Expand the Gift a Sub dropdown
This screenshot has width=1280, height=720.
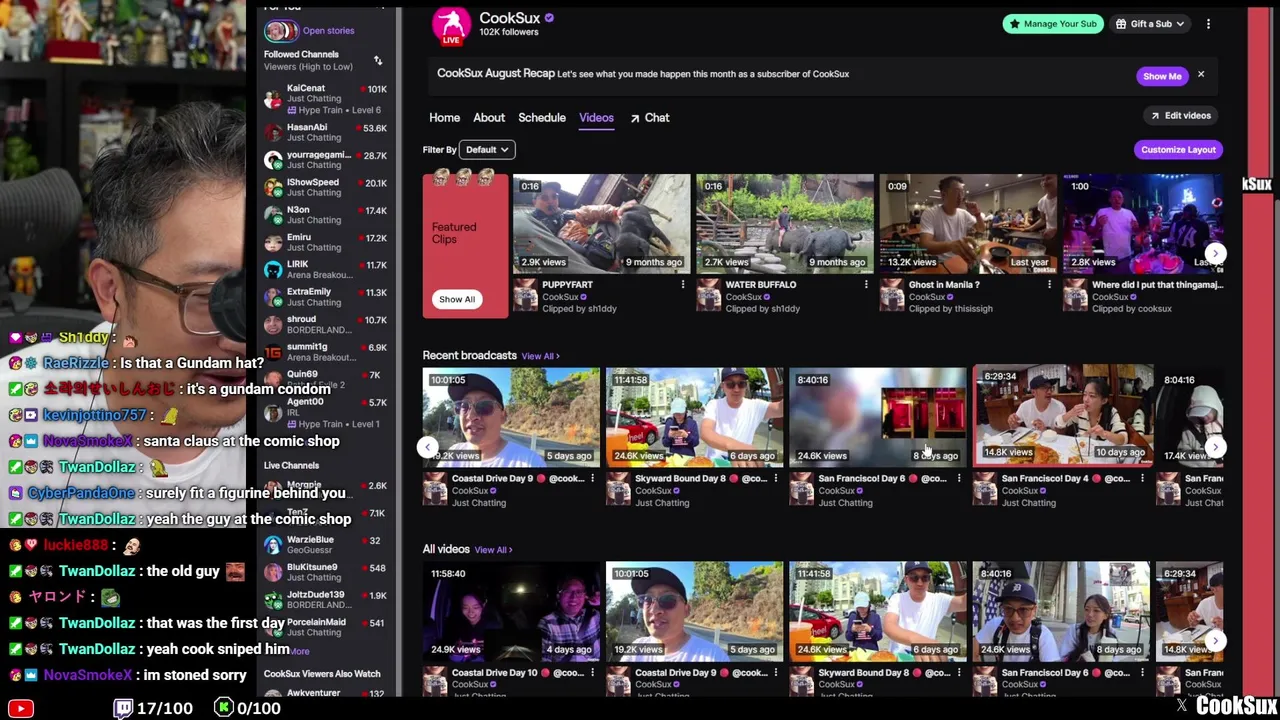click(x=1150, y=24)
